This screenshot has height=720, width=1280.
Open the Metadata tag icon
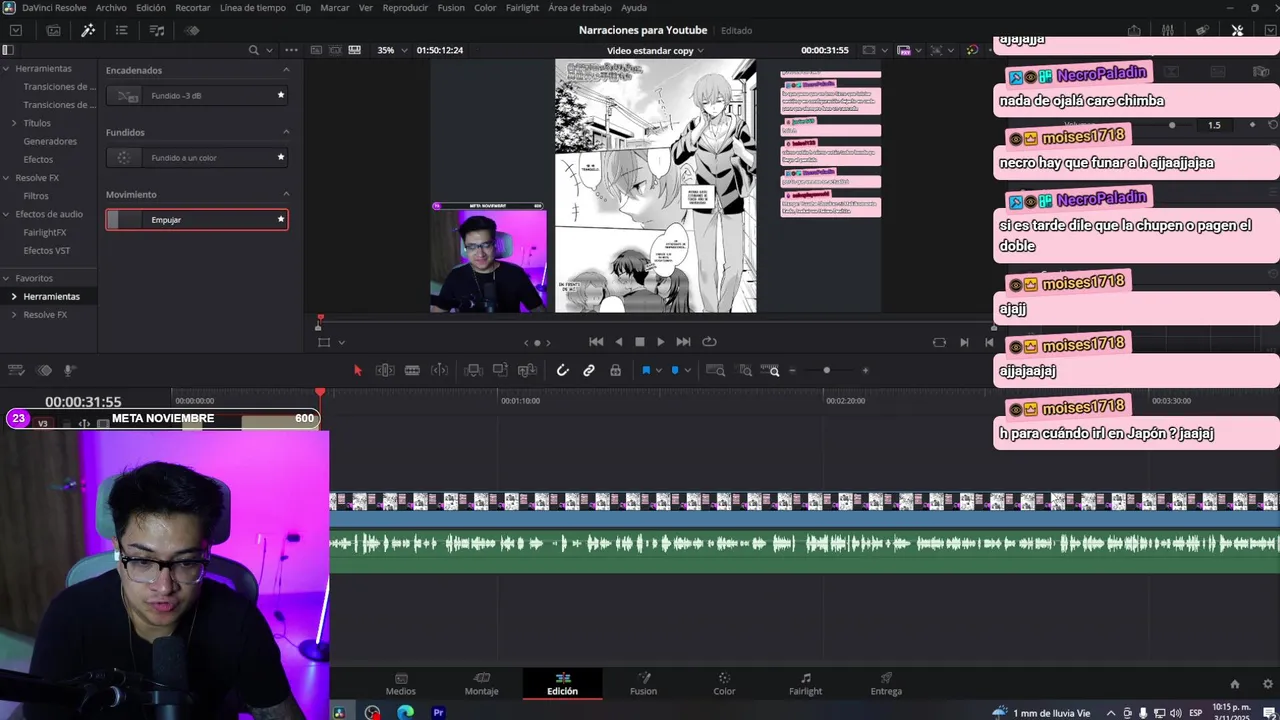pyautogui.click(x=1202, y=30)
